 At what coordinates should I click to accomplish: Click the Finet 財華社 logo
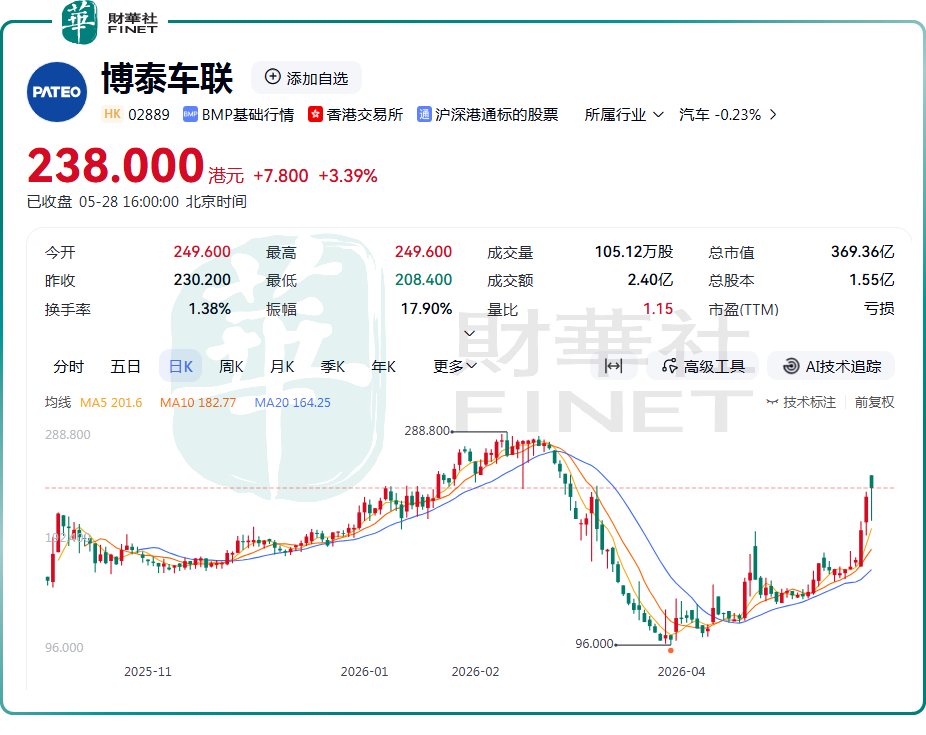point(110,22)
